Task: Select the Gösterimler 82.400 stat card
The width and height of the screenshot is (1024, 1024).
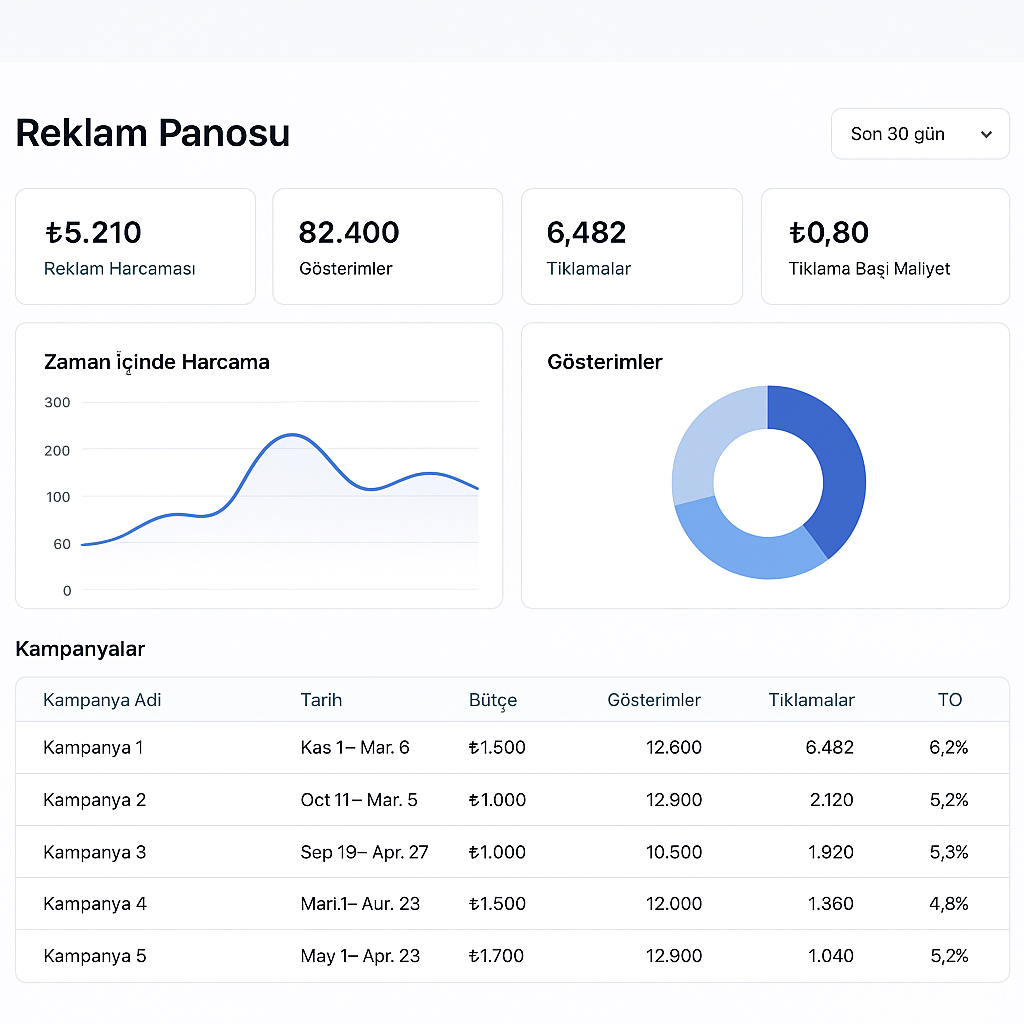Action: [387, 246]
